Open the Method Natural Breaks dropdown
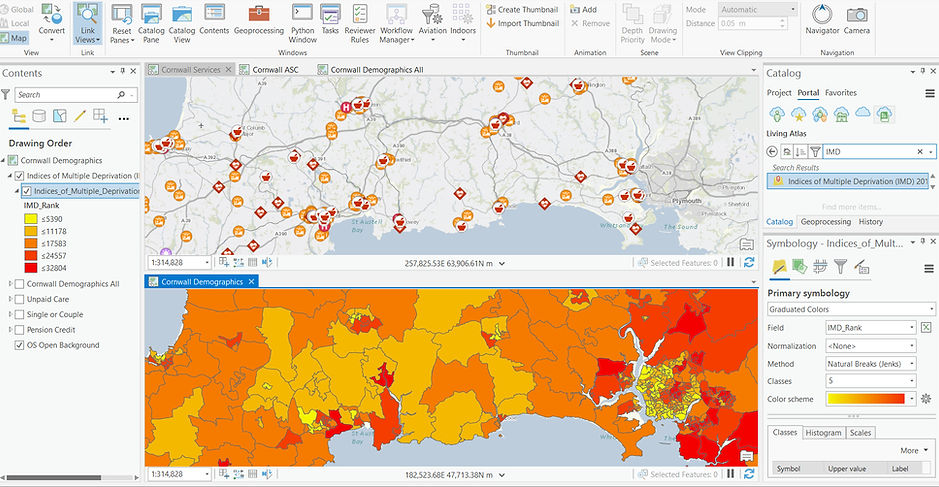The width and height of the screenshot is (939, 487). tap(871, 364)
